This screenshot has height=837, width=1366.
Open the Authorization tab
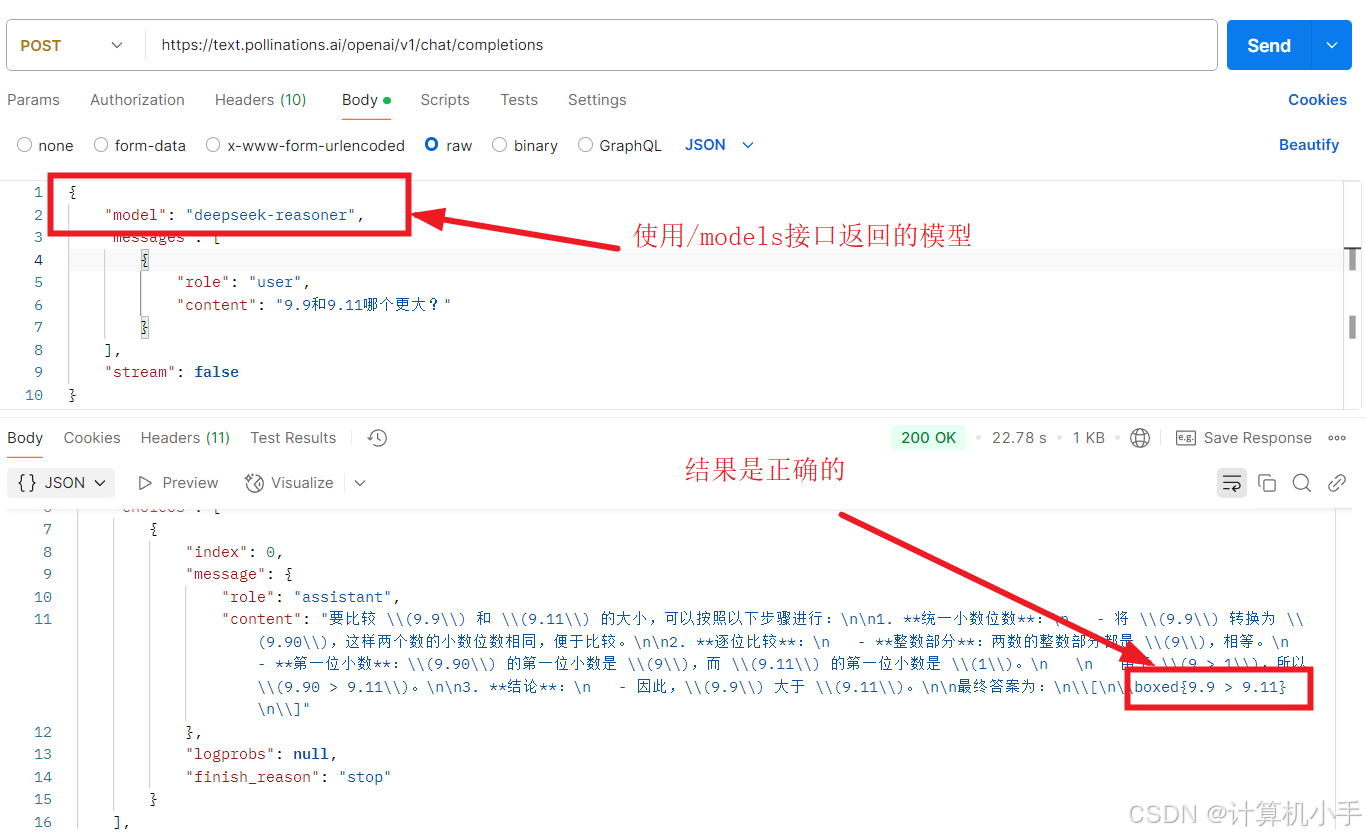[x=137, y=100]
